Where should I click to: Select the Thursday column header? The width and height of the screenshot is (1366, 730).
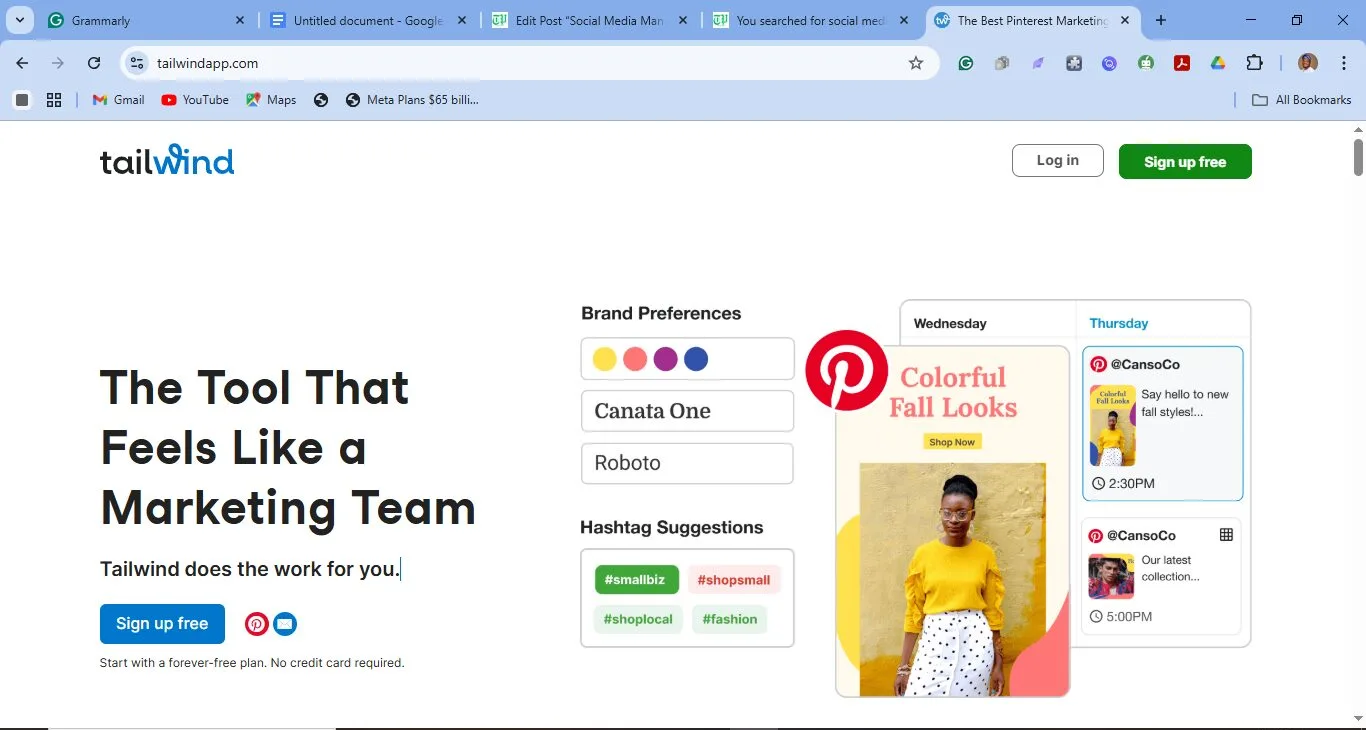tap(1119, 323)
